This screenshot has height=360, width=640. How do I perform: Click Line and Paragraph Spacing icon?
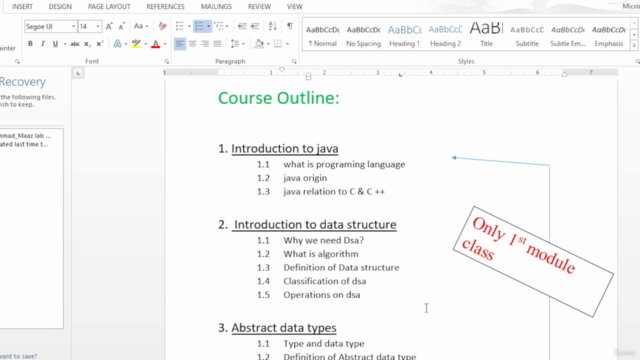(x=235, y=44)
